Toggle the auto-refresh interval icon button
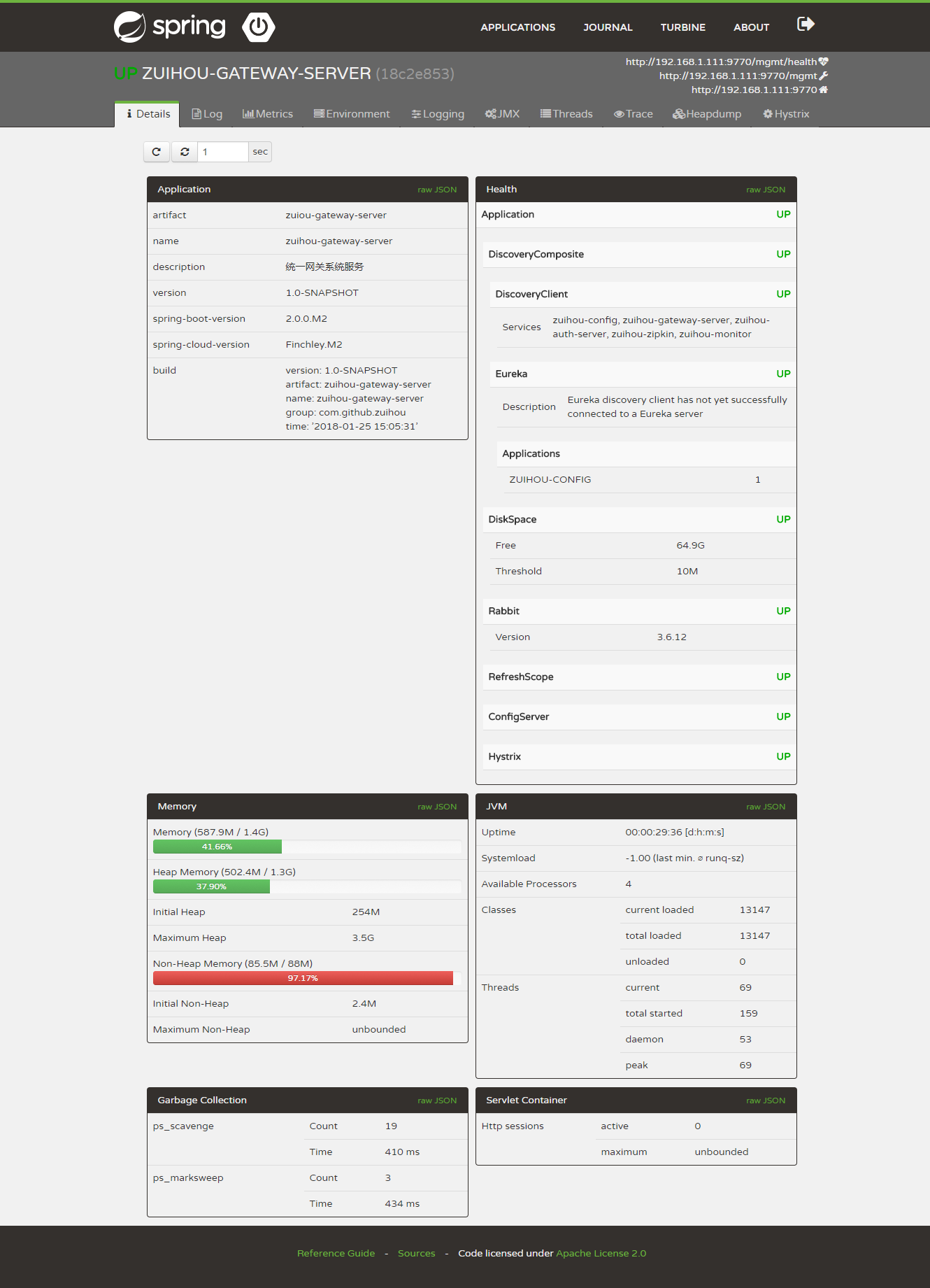Viewport: 930px width, 1288px height. point(185,152)
